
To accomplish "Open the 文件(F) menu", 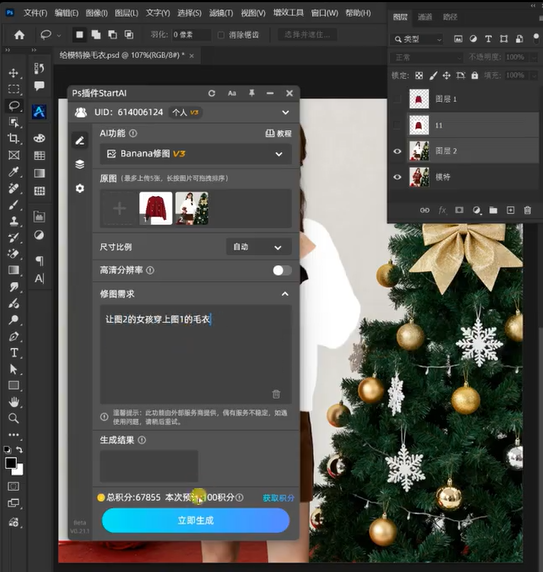I will pos(35,13).
